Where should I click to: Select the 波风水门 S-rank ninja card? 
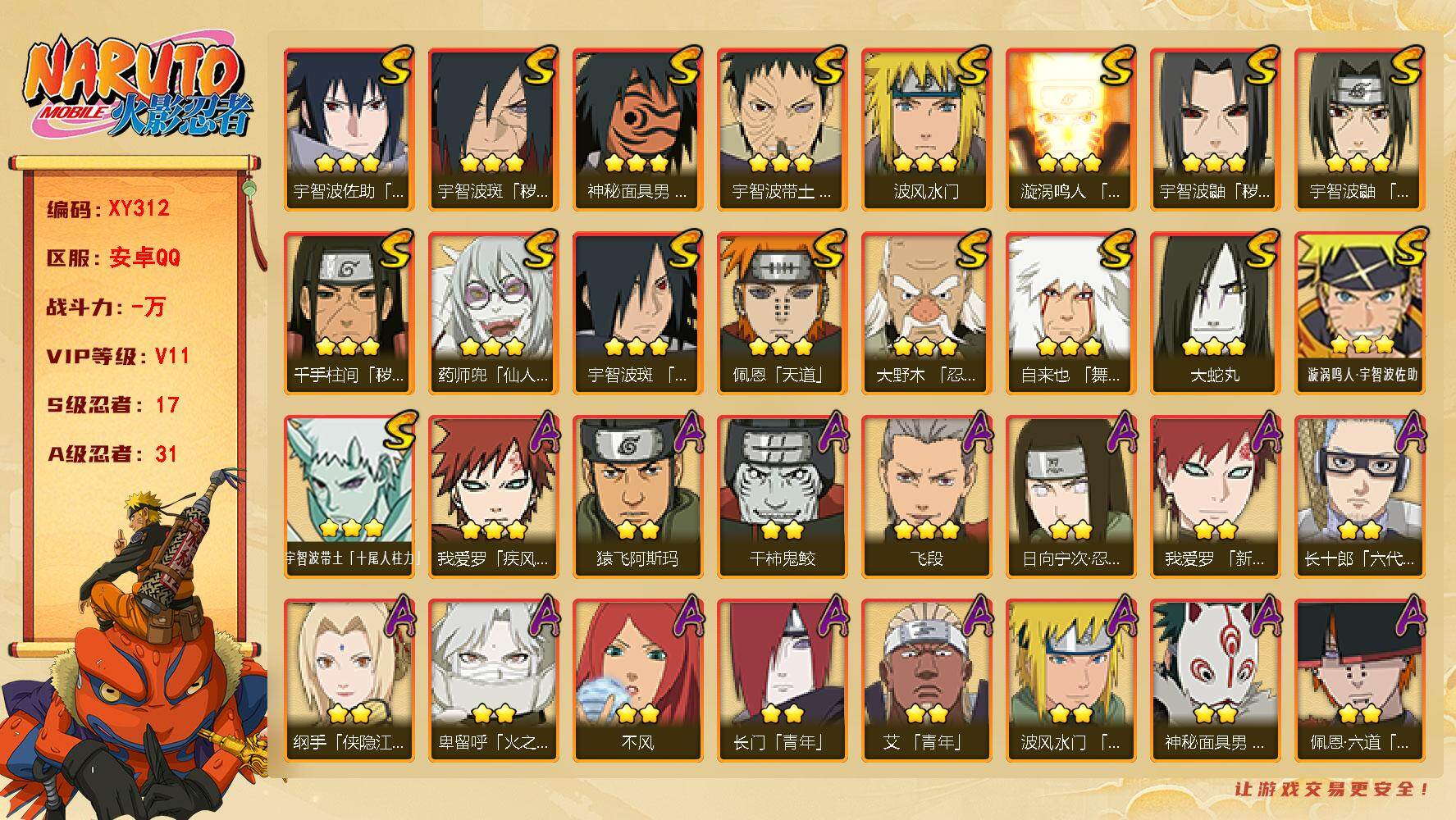[926, 129]
